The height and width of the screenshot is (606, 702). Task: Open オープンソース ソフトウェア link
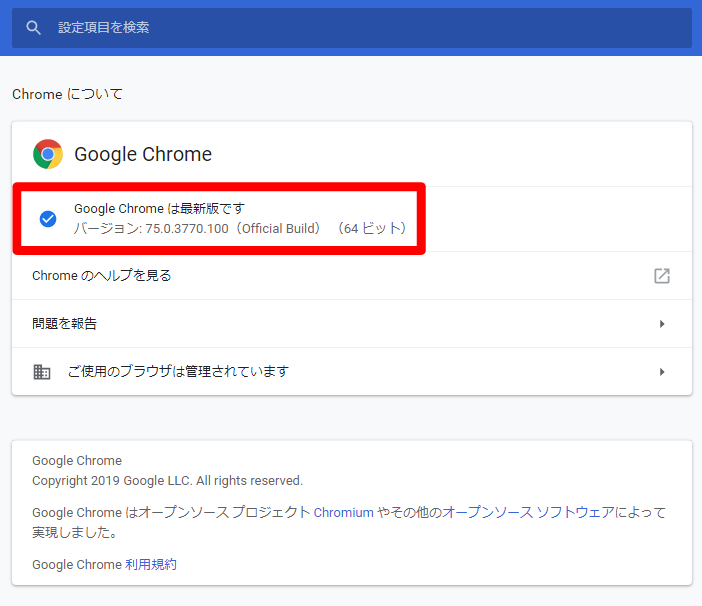tap(528, 512)
